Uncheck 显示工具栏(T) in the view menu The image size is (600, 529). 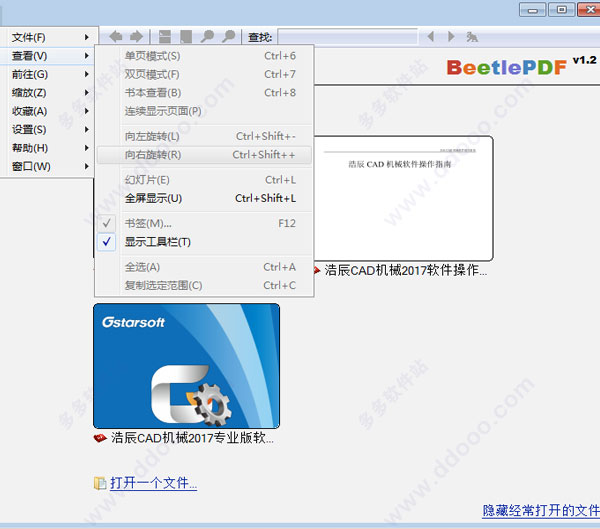click(x=204, y=242)
